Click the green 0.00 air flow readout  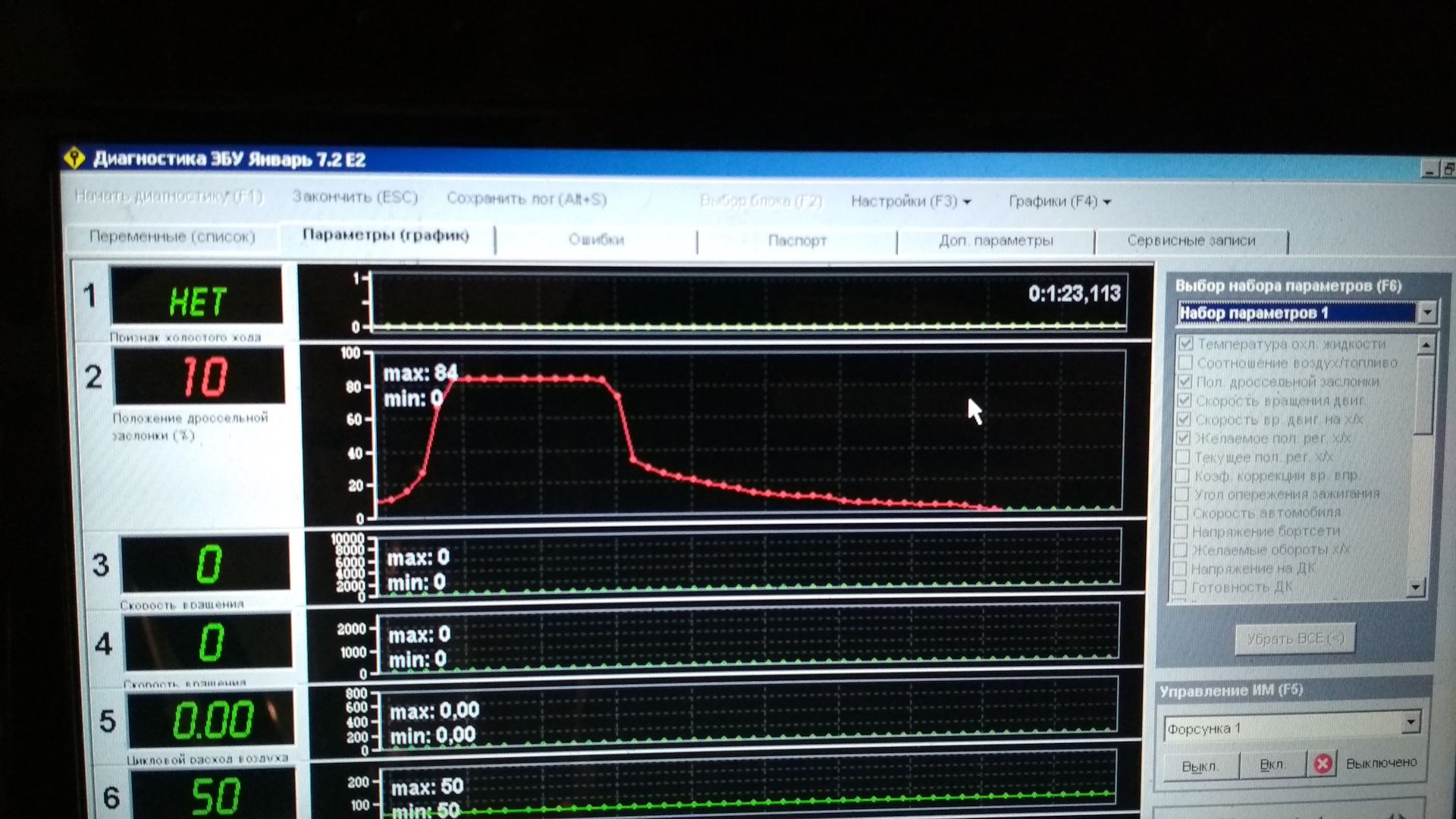click(212, 720)
